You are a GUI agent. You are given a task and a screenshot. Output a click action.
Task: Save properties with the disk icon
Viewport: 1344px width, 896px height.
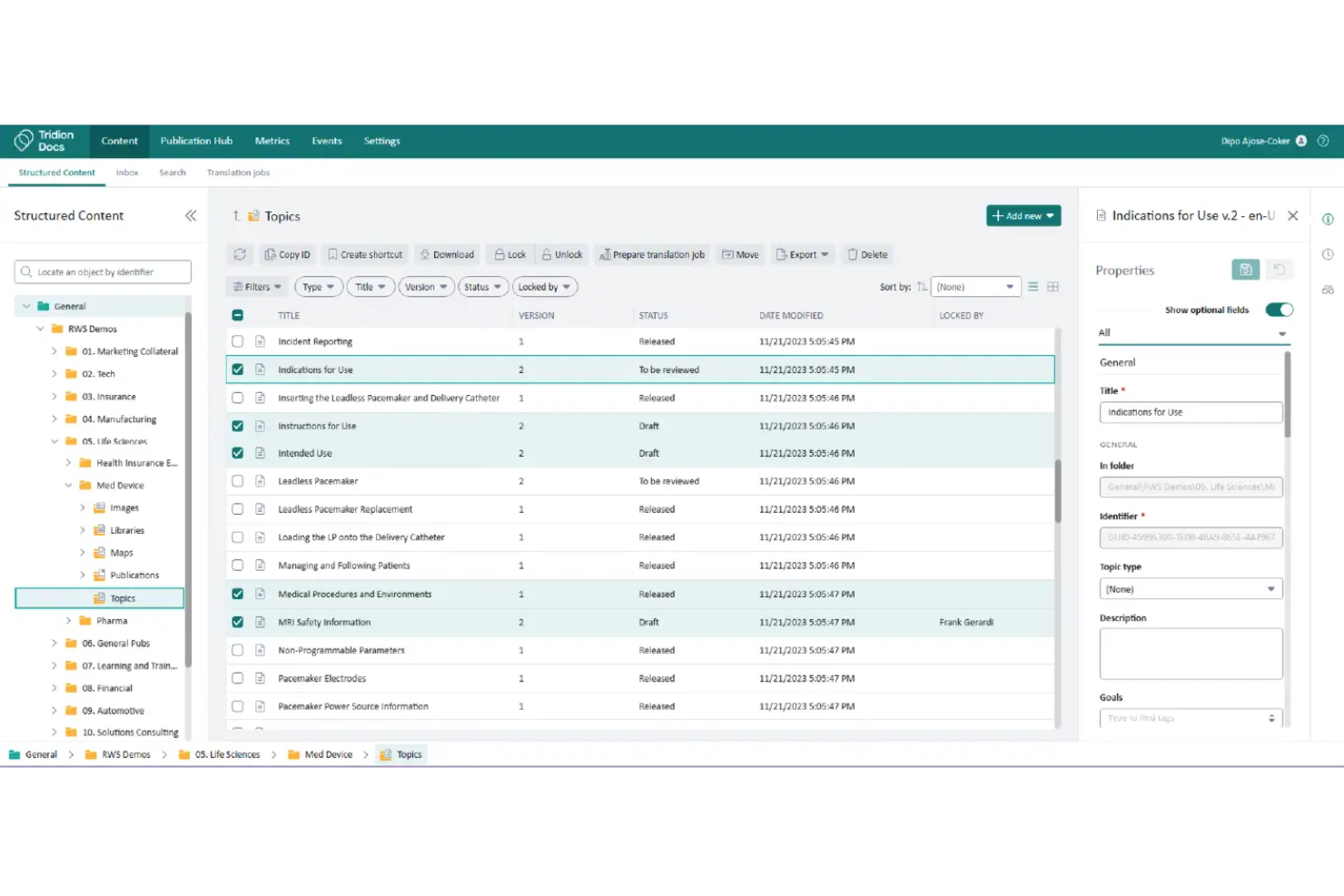[x=1246, y=270]
